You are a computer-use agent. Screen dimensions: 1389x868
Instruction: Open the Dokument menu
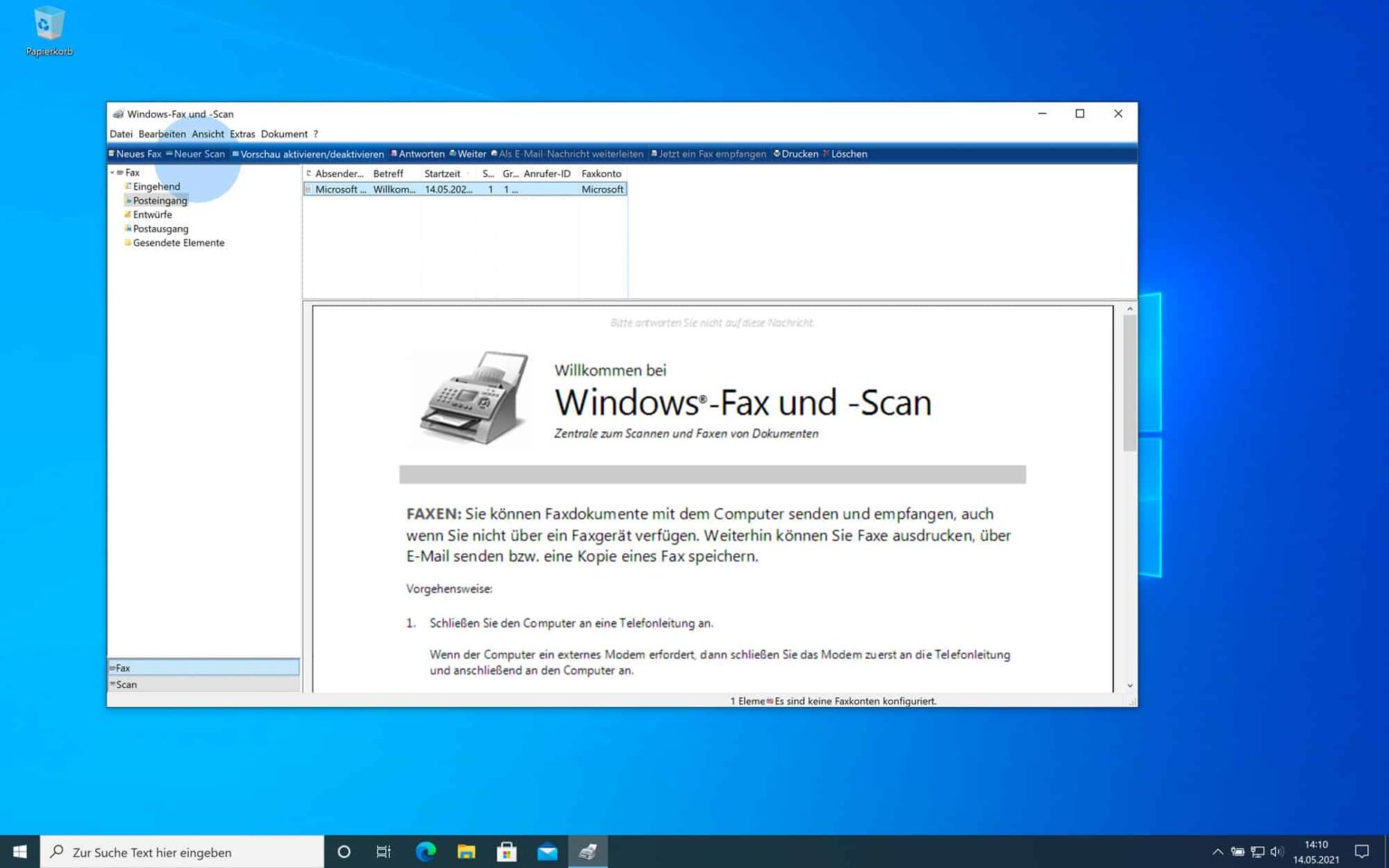click(286, 133)
